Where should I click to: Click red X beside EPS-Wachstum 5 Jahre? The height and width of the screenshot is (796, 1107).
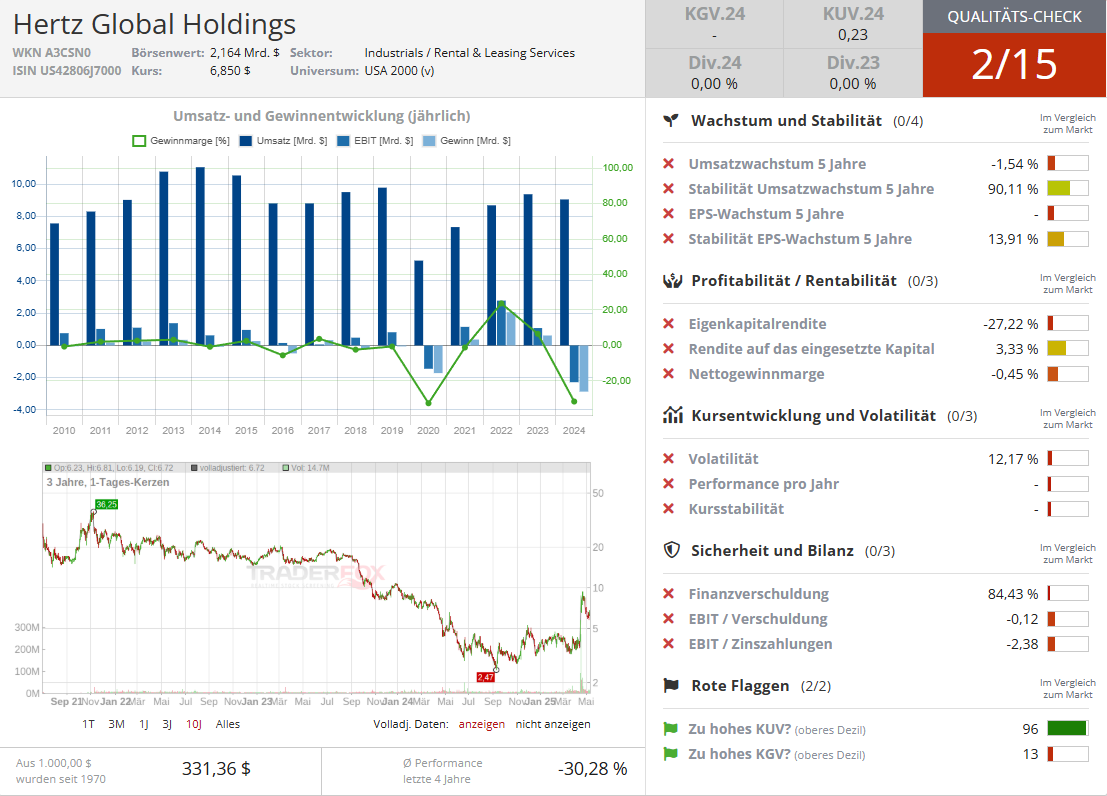coord(669,213)
